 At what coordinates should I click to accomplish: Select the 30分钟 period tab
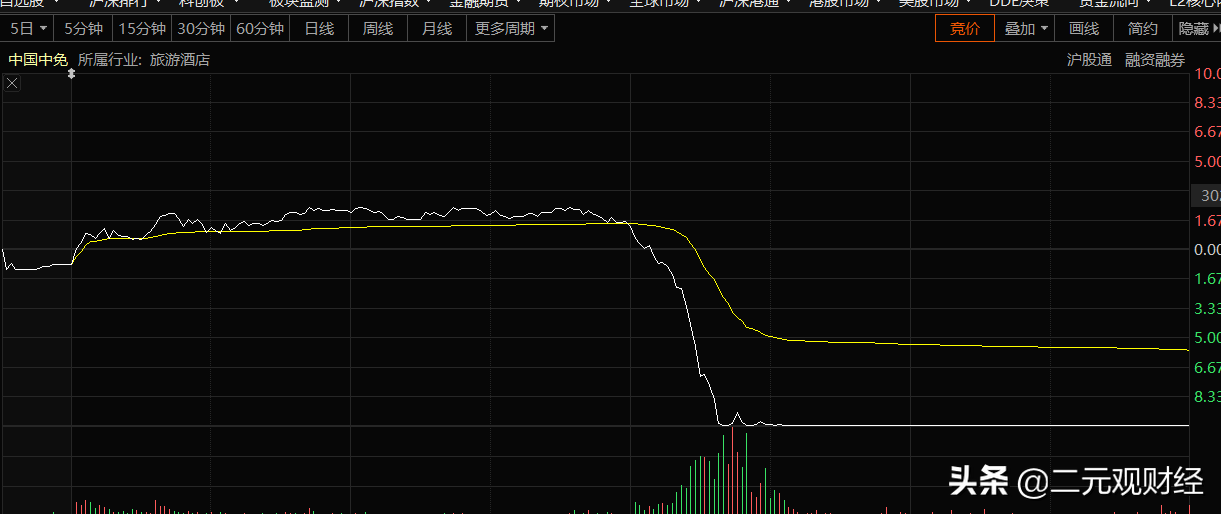(x=201, y=29)
